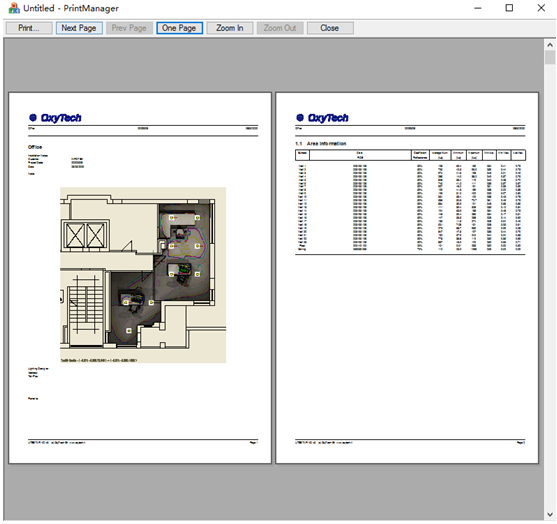Click the office floor plan image
This screenshot has width=557, height=524.
click(143, 275)
